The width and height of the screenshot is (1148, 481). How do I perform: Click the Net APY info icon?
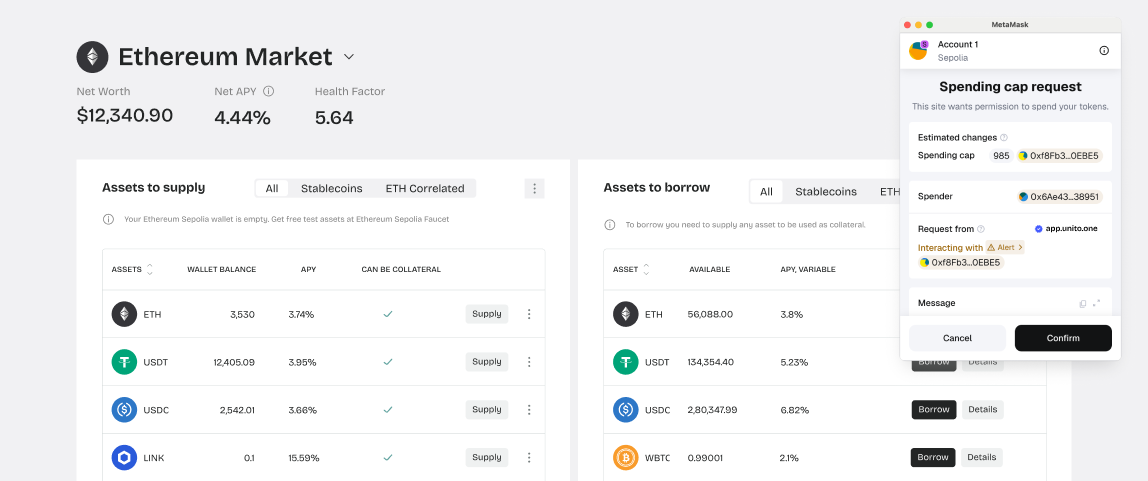click(269, 91)
